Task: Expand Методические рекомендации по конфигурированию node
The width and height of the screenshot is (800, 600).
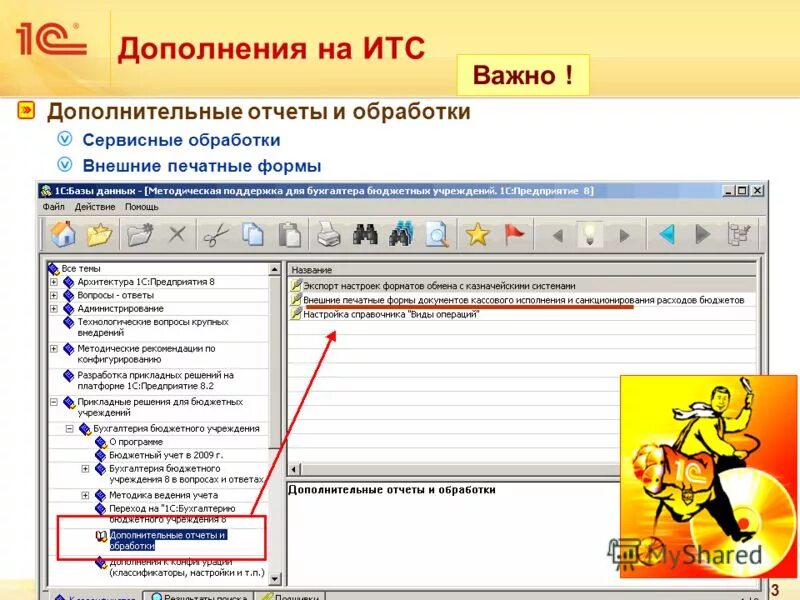Action: tap(54, 348)
